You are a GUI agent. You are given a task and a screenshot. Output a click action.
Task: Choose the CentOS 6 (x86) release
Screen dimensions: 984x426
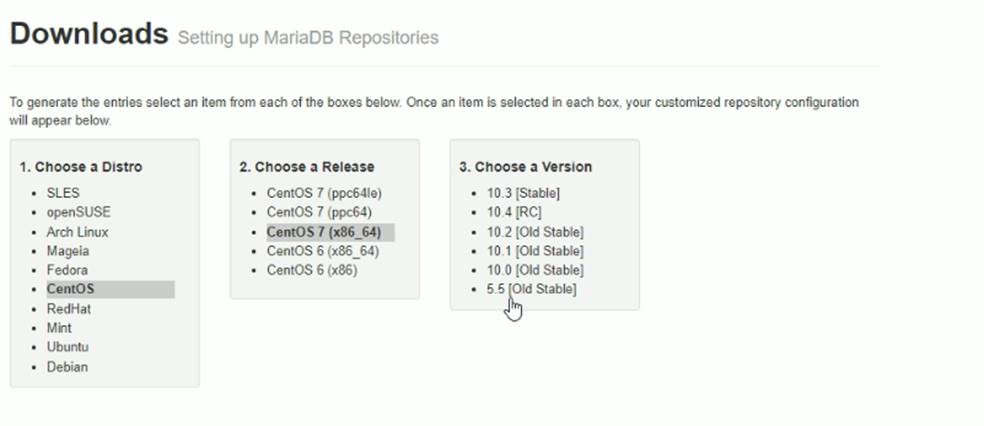[x=312, y=270]
